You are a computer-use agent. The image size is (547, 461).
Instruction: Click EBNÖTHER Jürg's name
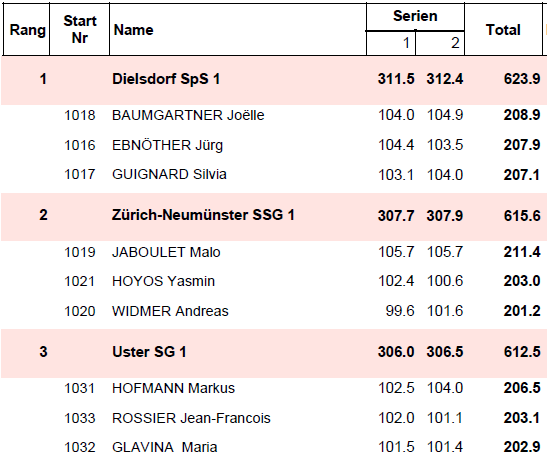click(x=167, y=145)
